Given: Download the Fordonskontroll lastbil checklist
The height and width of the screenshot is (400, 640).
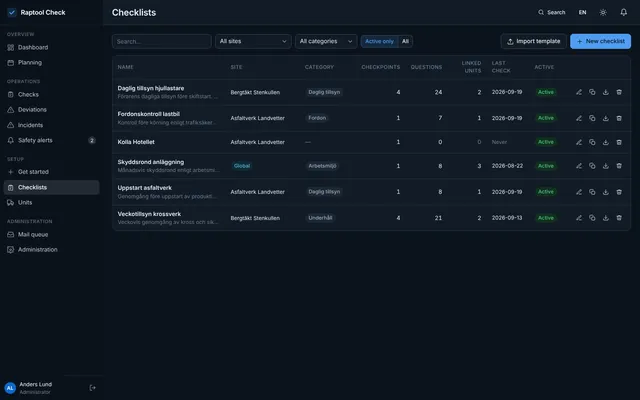Looking at the screenshot, I should pos(606,118).
